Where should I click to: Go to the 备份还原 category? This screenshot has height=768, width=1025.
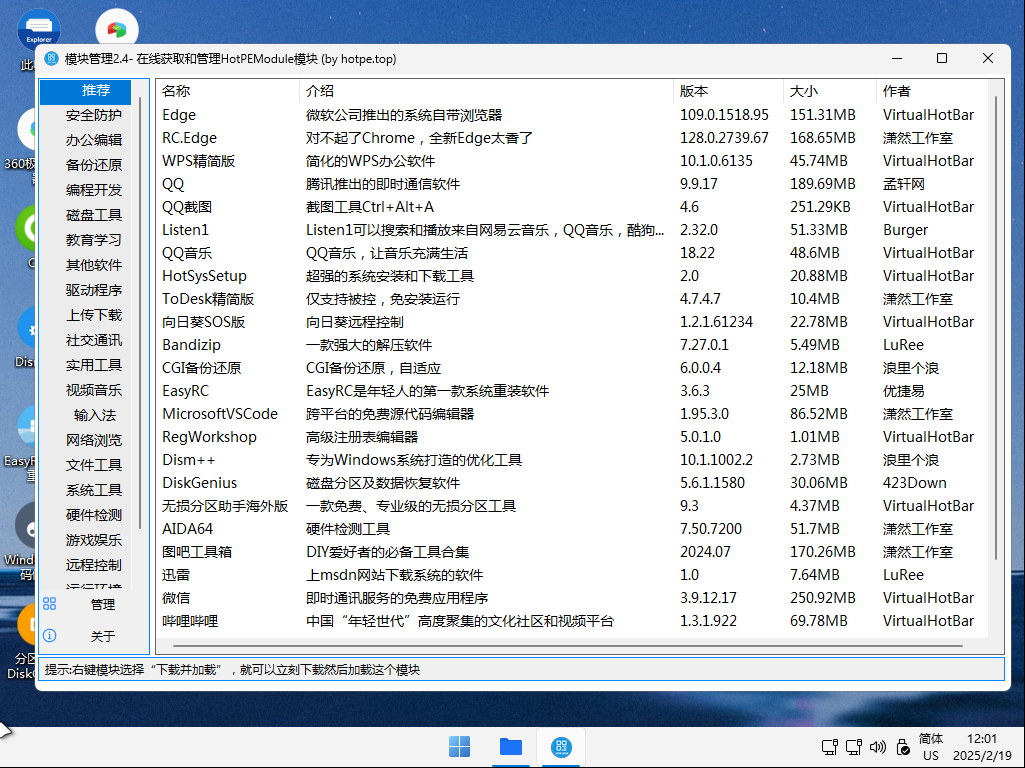pyautogui.click(x=86, y=165)
